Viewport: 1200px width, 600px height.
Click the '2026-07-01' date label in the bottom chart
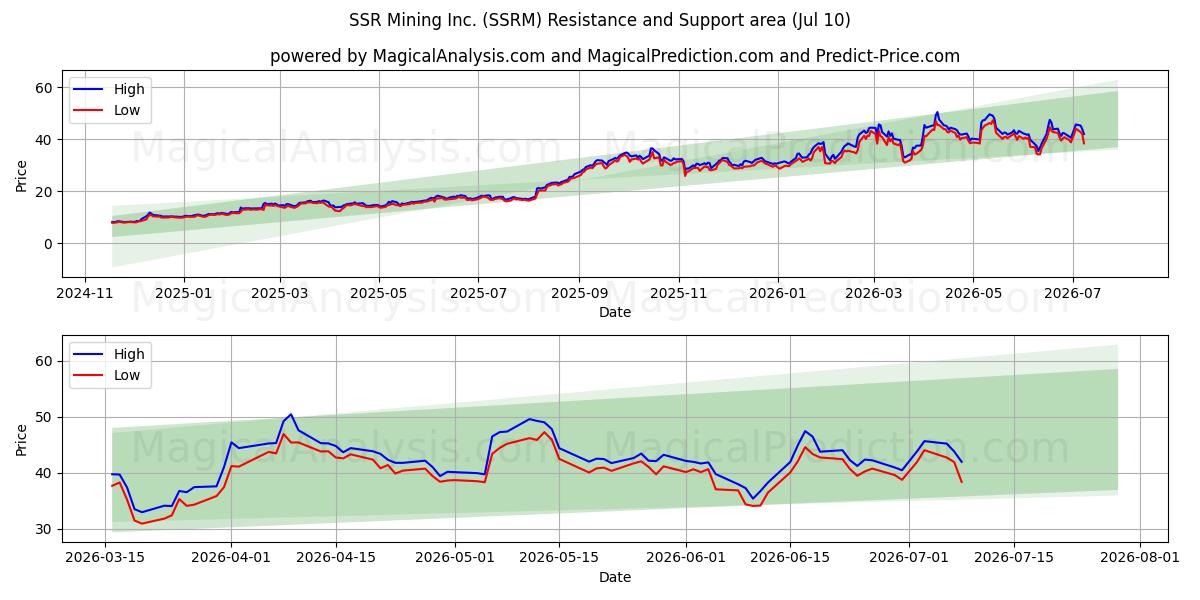[908, 559]
